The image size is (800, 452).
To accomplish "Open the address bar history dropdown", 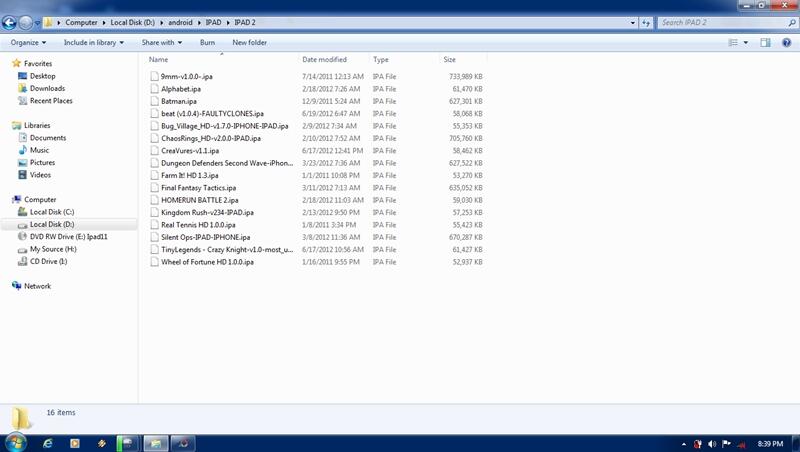I will point(633,22).
